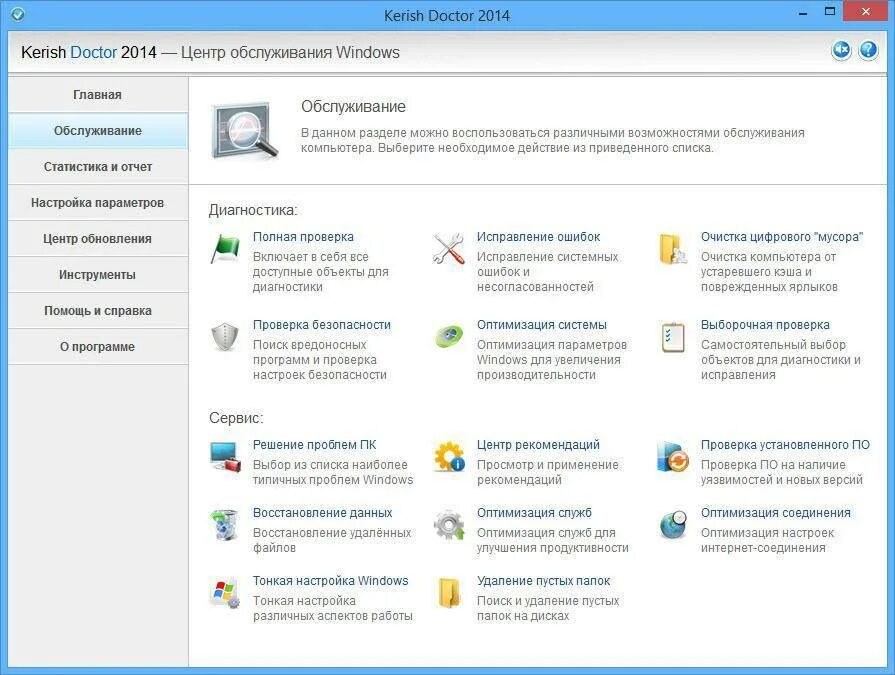Click Проверка установленного ПО link

pos(785,444)
